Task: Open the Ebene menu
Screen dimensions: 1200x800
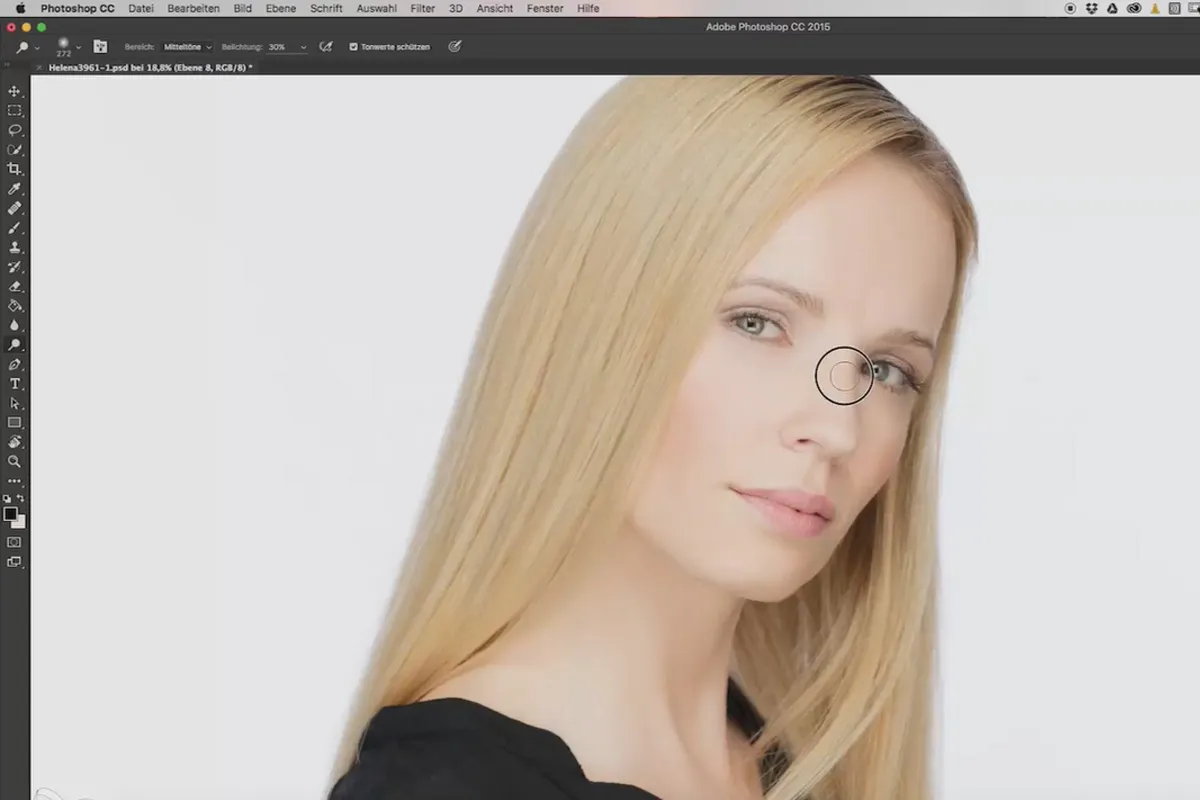Action: (280, 8)
